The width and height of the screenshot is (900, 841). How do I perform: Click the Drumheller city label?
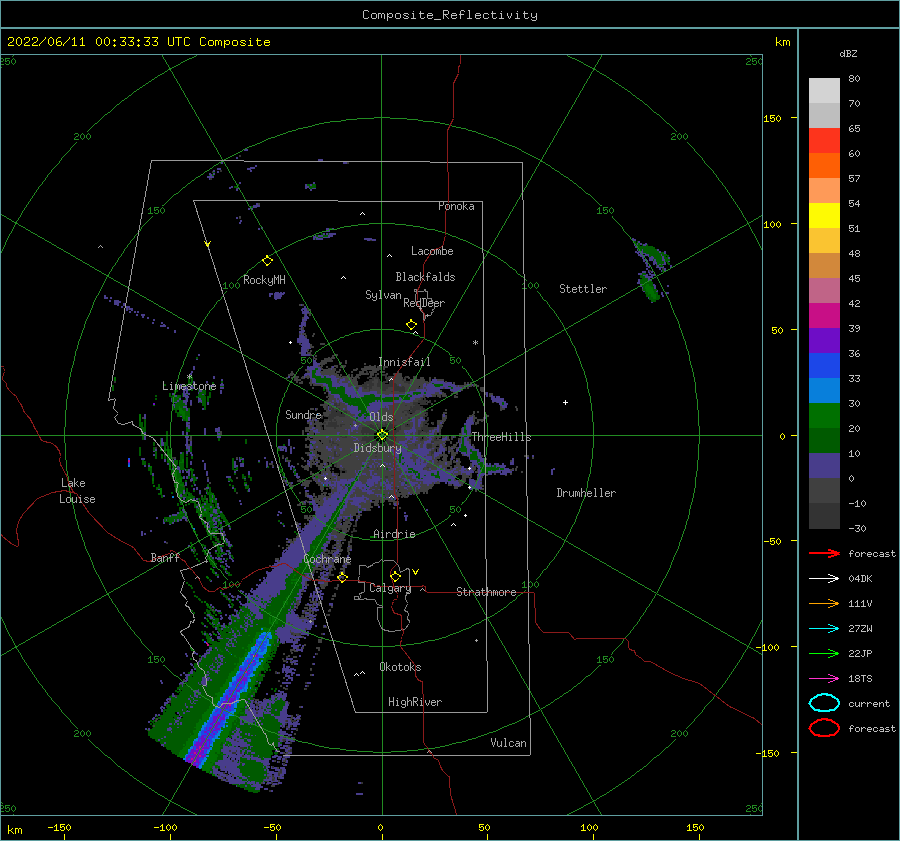tap(586, 493)
